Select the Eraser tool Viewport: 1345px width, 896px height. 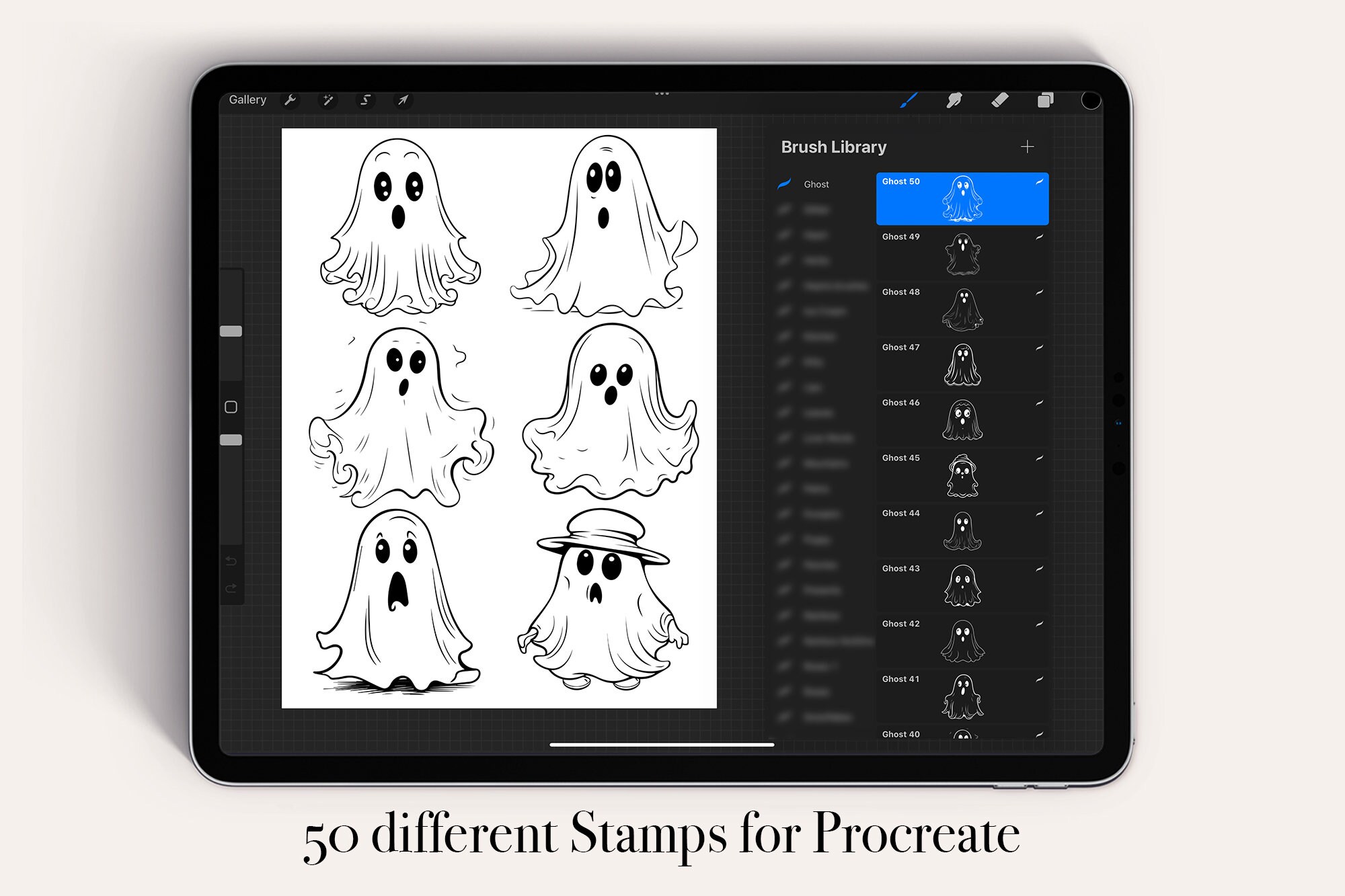1000,100
